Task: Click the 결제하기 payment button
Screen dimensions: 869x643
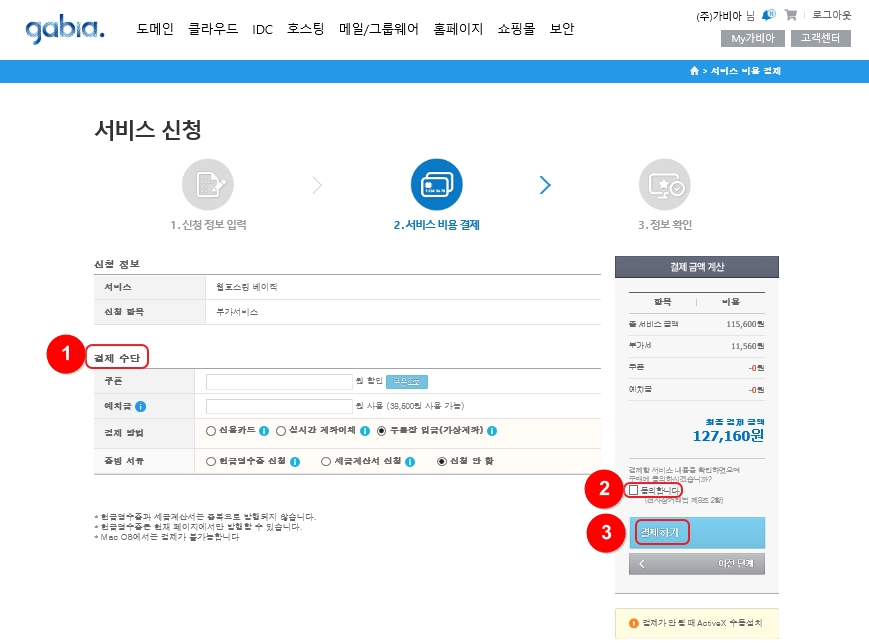Action: tap(697, 532)
